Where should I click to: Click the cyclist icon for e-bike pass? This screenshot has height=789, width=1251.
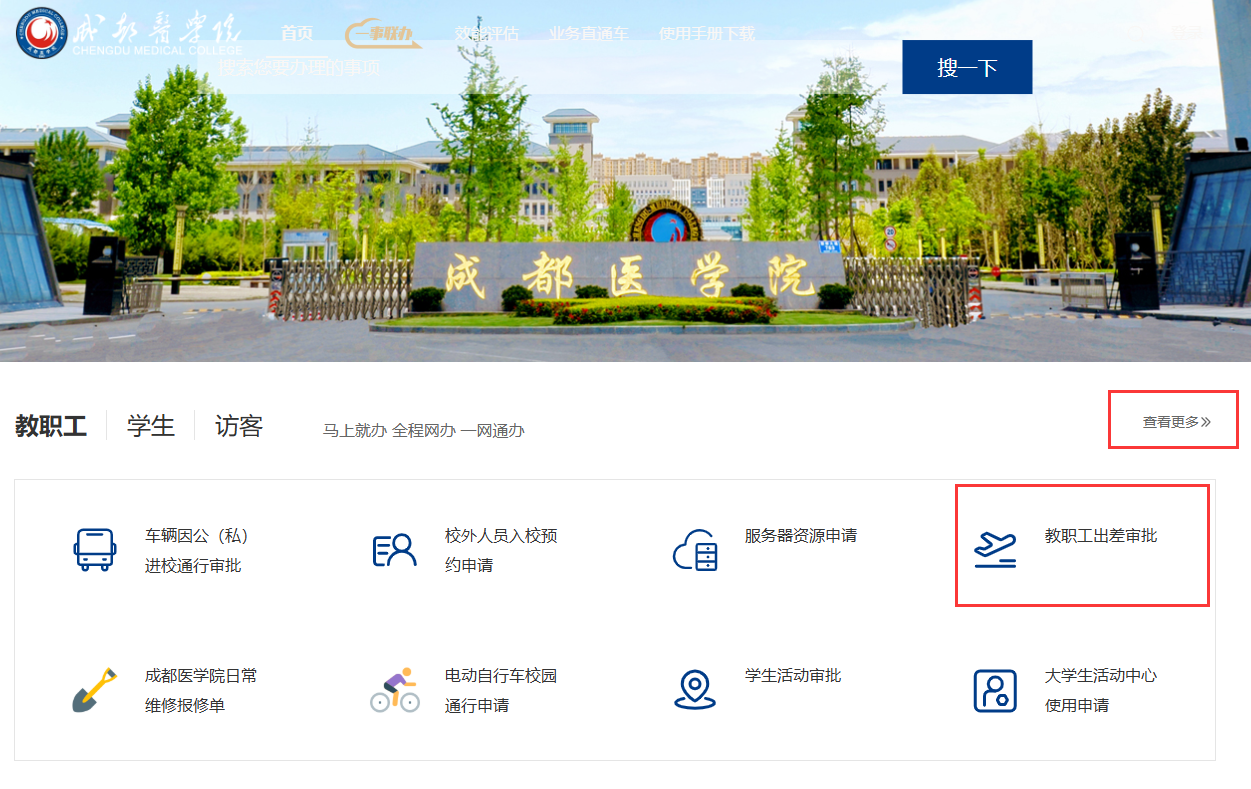point(394,690)
